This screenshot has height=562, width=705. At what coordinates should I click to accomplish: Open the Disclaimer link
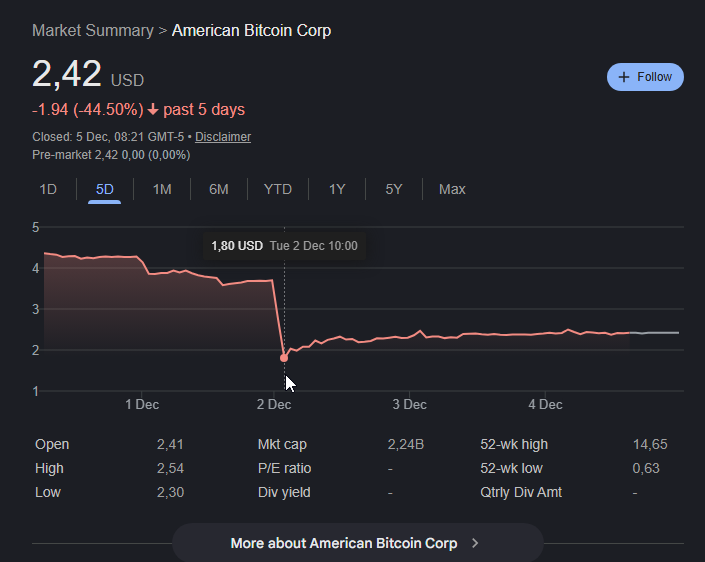pos(223,137)
